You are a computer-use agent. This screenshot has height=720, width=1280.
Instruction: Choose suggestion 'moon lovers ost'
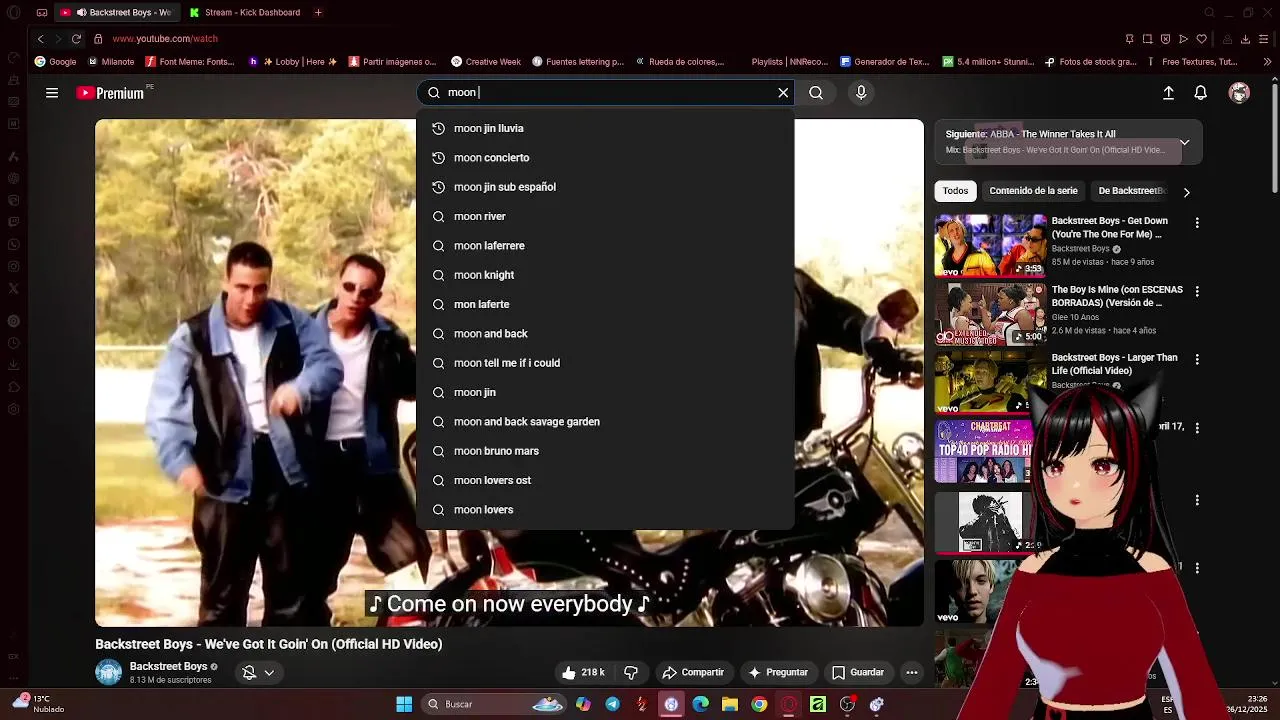[x=605, y=480]
